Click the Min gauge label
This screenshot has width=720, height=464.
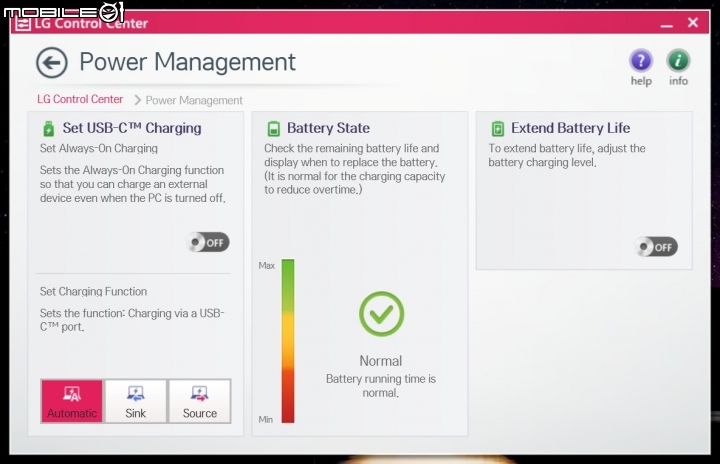[x=265, y=419]
